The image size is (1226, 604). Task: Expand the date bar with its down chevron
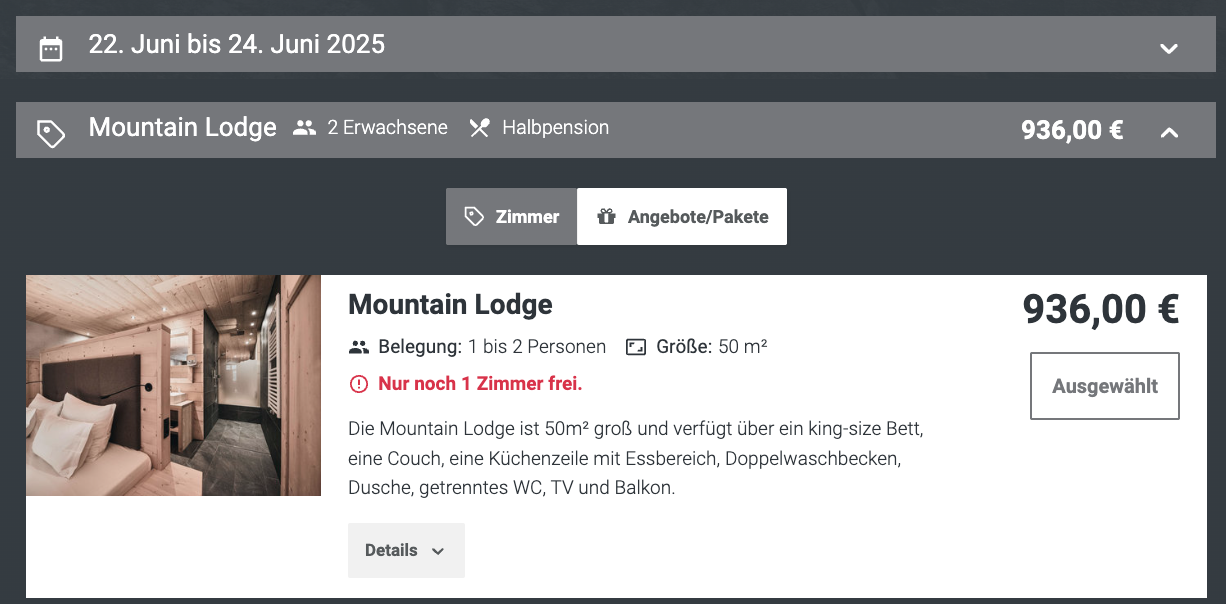[1169, 48]
